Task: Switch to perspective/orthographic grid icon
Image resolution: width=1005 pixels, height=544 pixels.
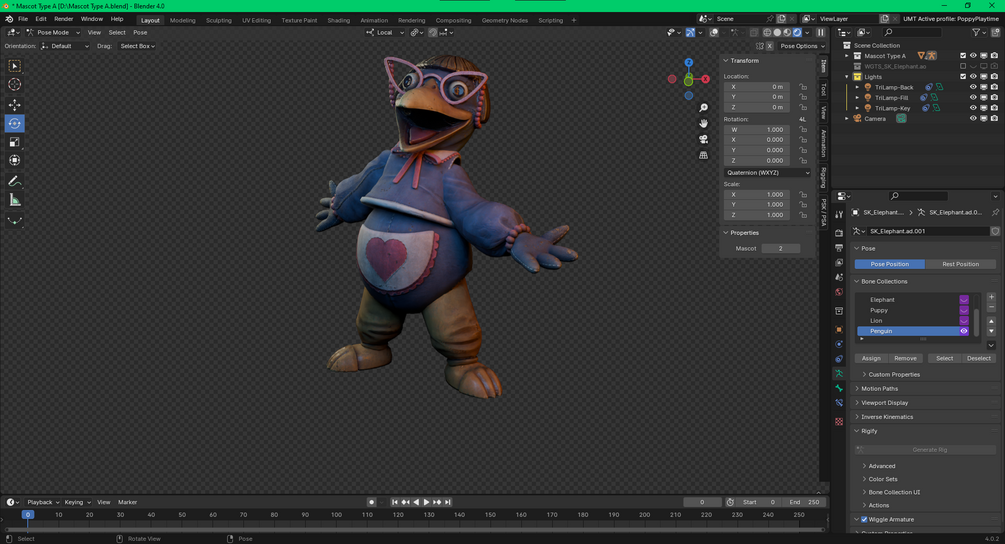Action: (704, 155)
